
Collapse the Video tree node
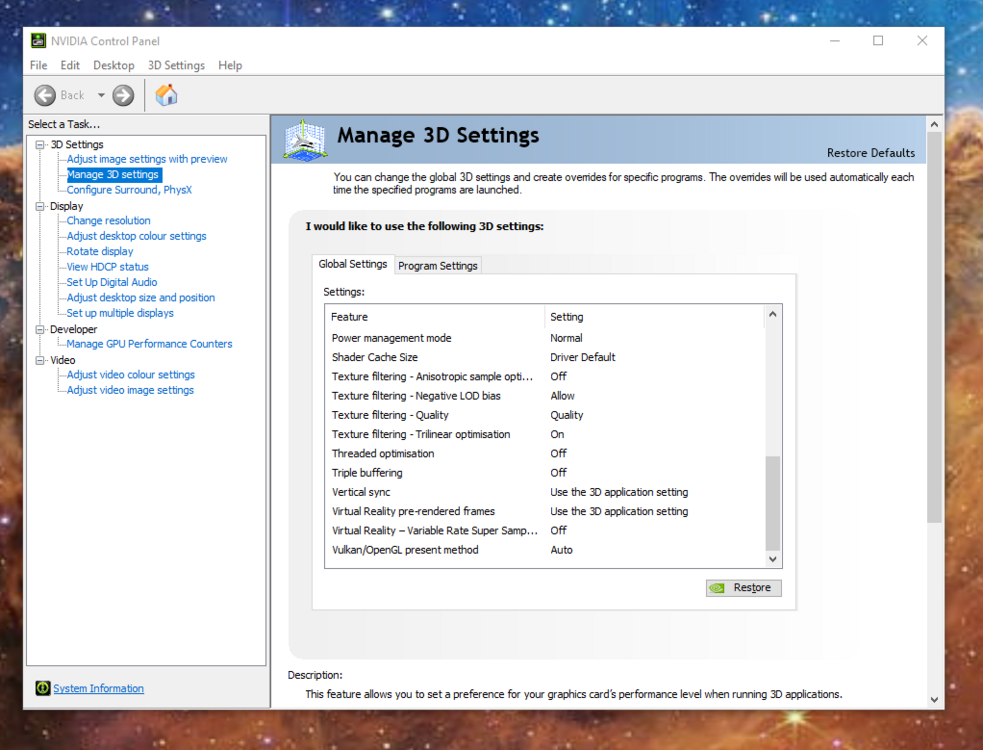[x=41, y=360]
